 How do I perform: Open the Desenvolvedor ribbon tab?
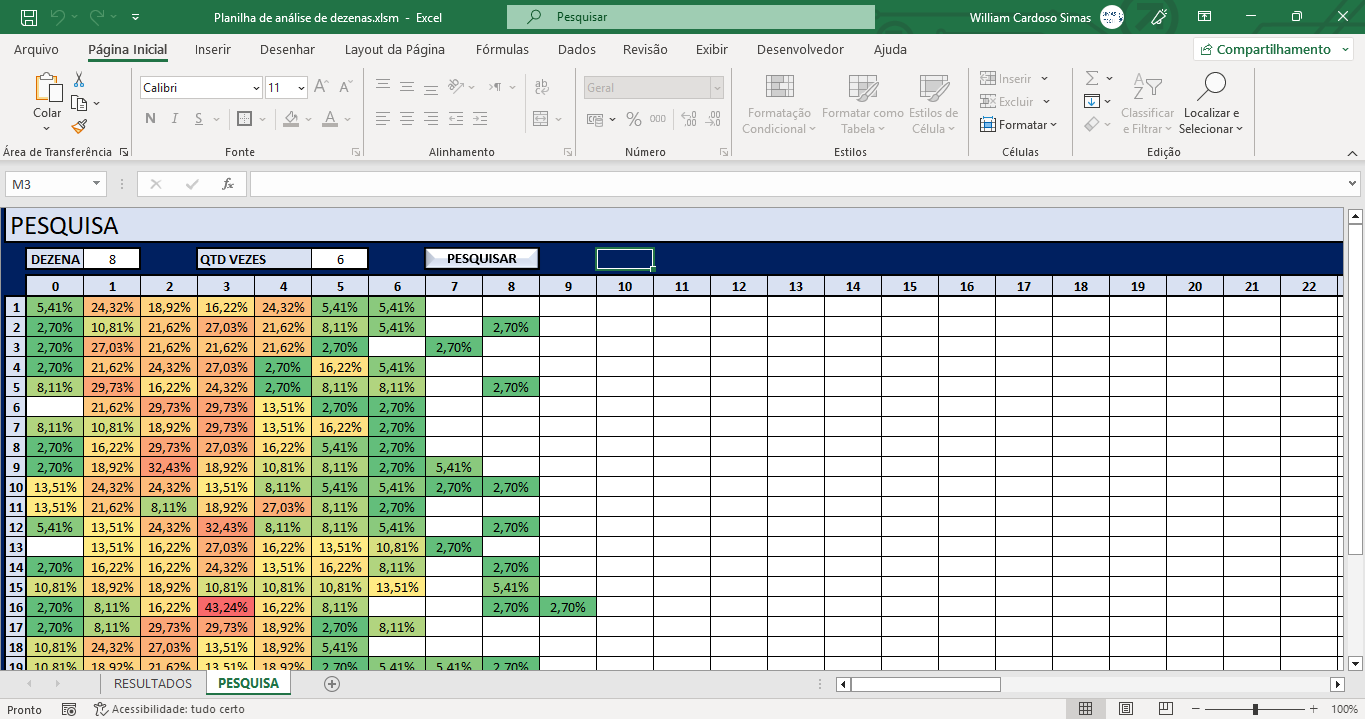click(x=800, y=49)
